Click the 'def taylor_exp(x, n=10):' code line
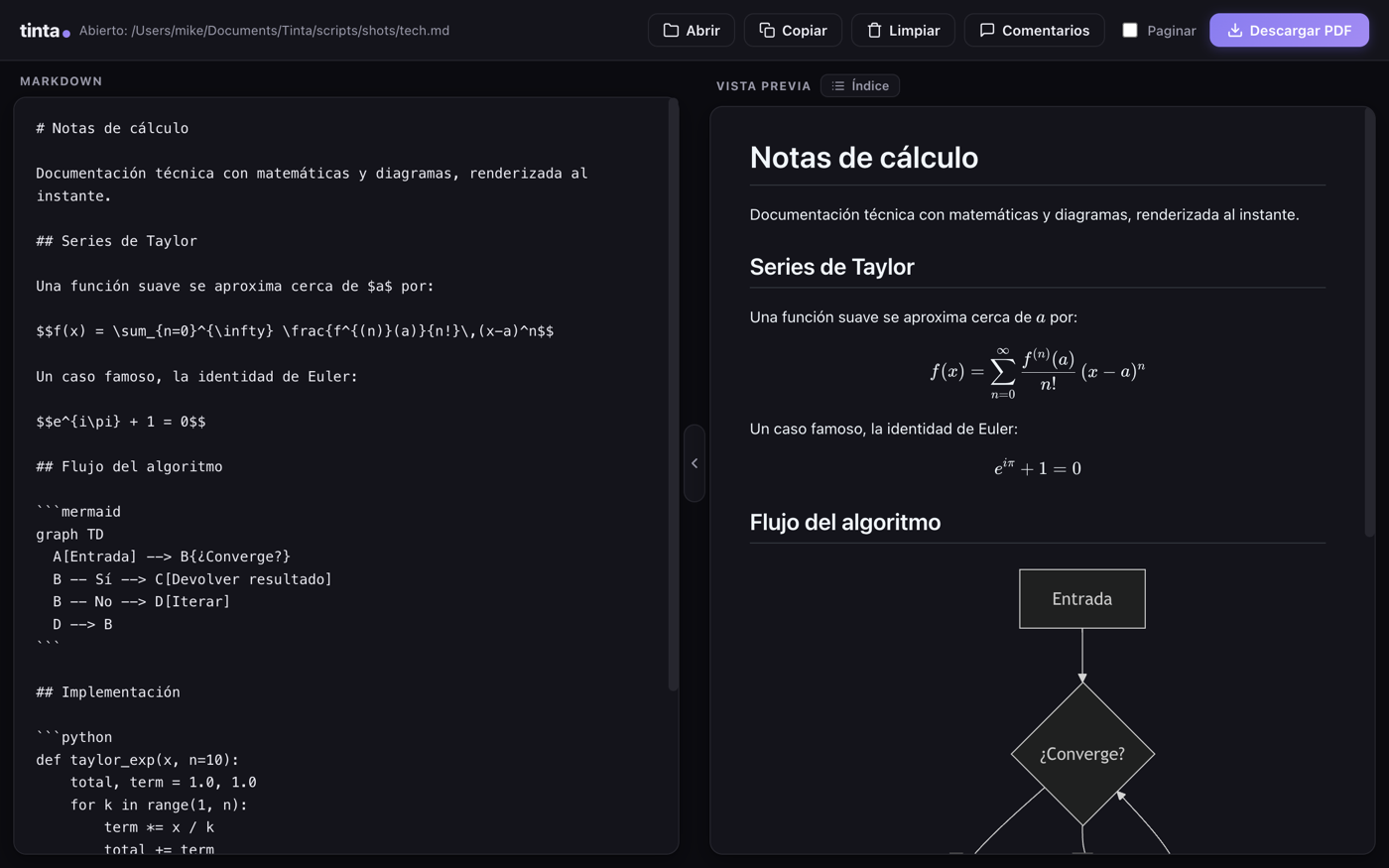Screen dimensions: 1389x868 tap(138, 760)
